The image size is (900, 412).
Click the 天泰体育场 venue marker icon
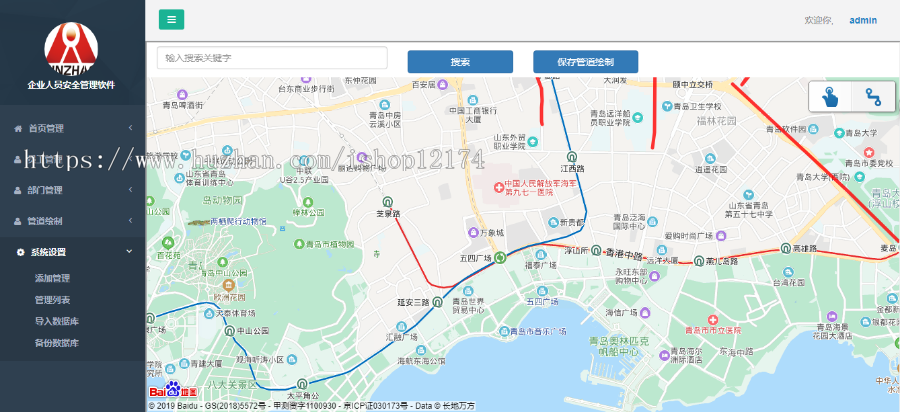coord(209,313)
